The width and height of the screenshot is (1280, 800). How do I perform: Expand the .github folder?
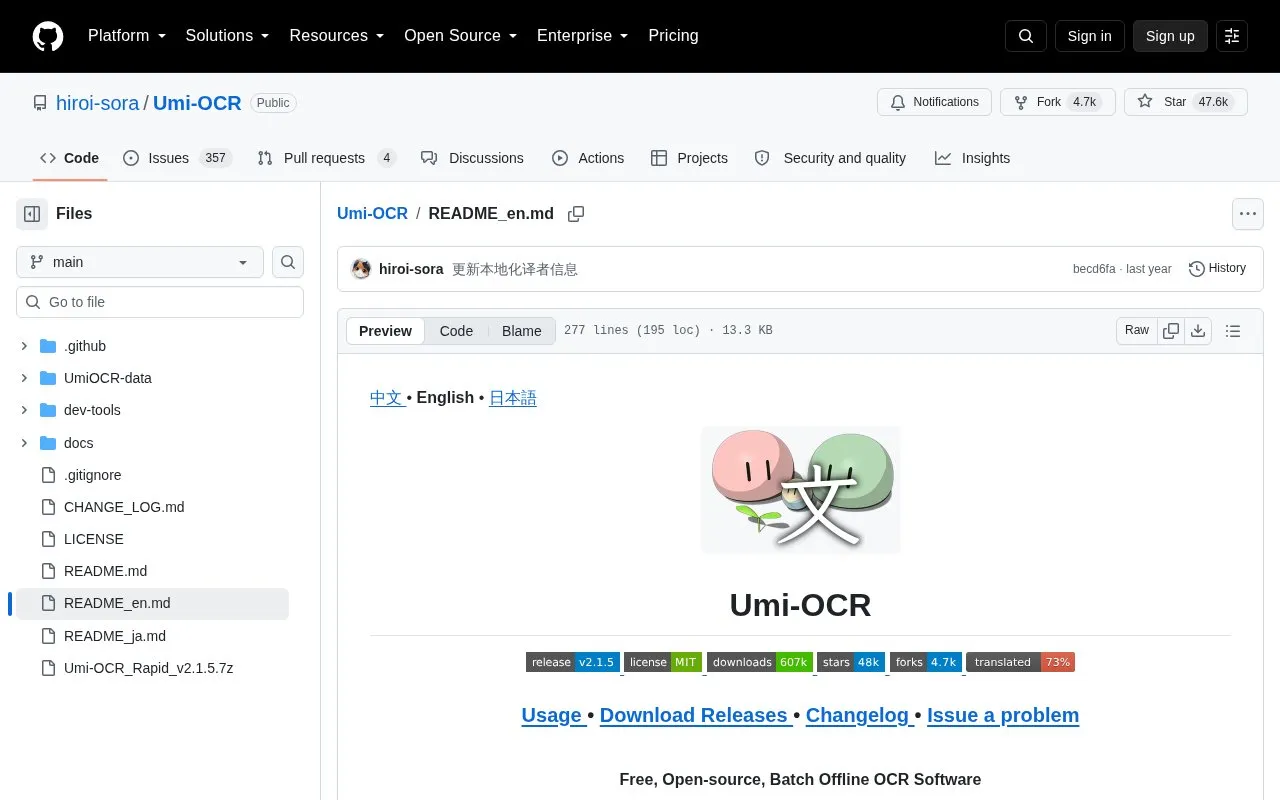(24, 346)
